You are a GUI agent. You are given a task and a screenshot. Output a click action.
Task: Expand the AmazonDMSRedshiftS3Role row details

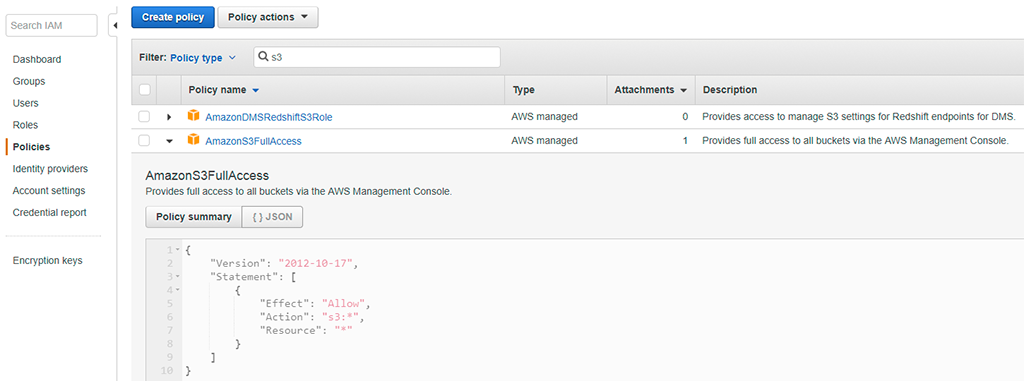169,117
